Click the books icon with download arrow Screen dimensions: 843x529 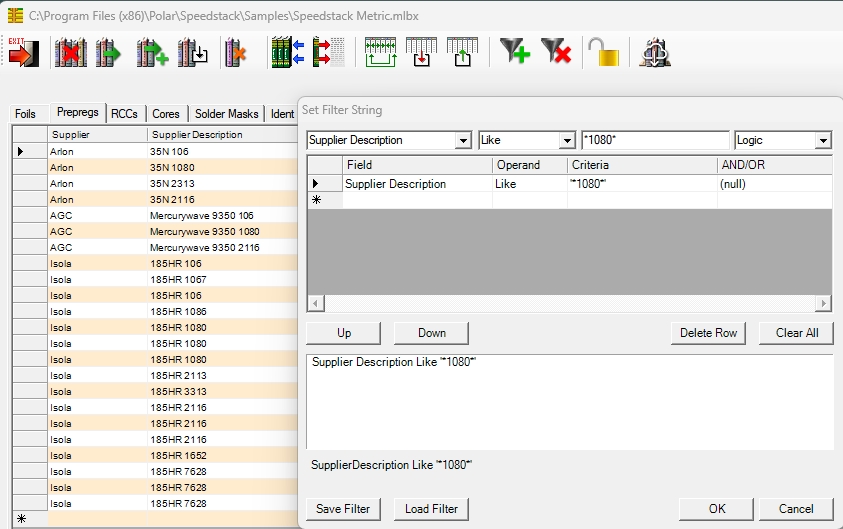point(192,52)
